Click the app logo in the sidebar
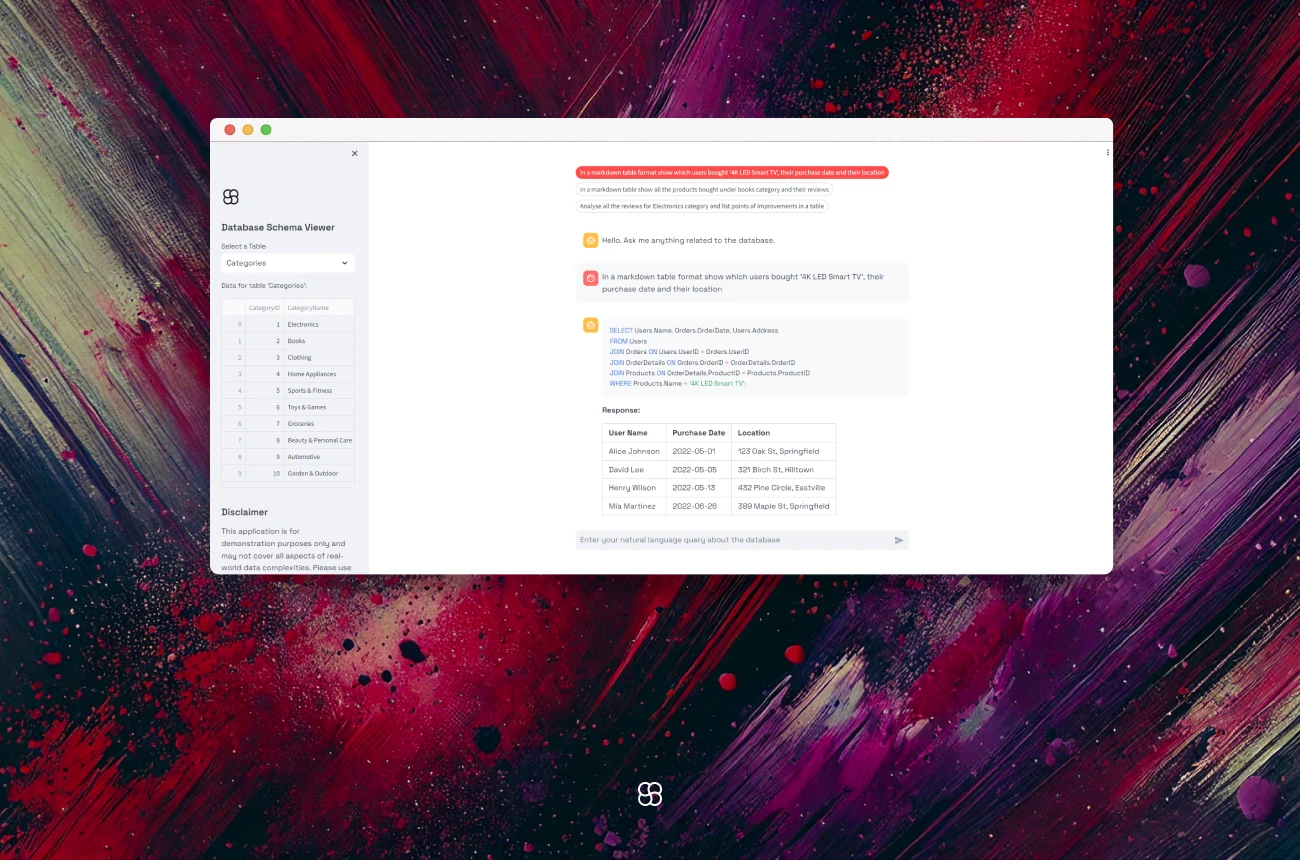This screenshot has width=1300, height=860. (231, 197)
